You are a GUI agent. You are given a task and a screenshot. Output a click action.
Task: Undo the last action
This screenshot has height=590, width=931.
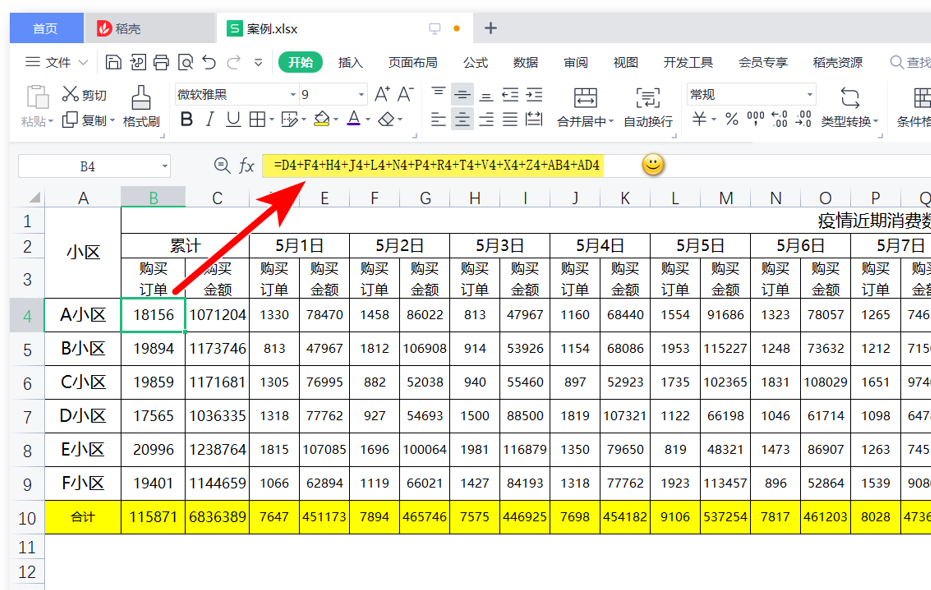click(211, 61)
